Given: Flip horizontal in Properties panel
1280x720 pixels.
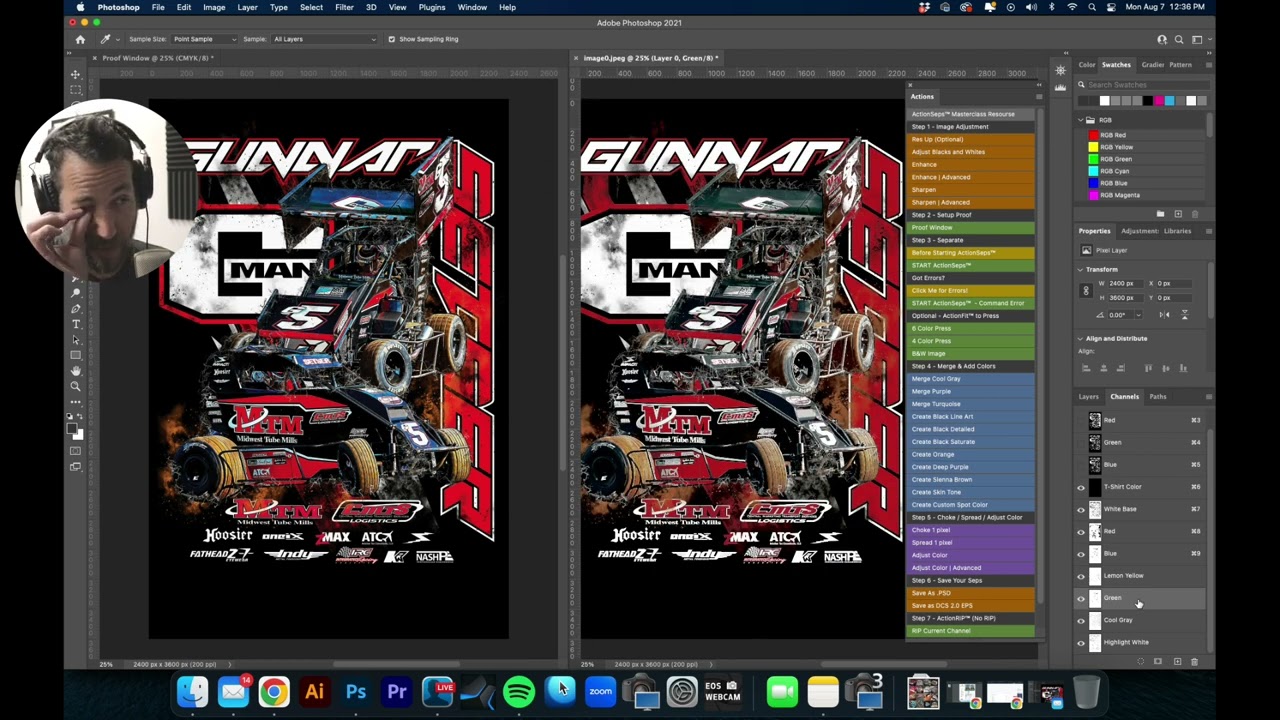Looking at the screenshot, I should tap(1164, 315).
